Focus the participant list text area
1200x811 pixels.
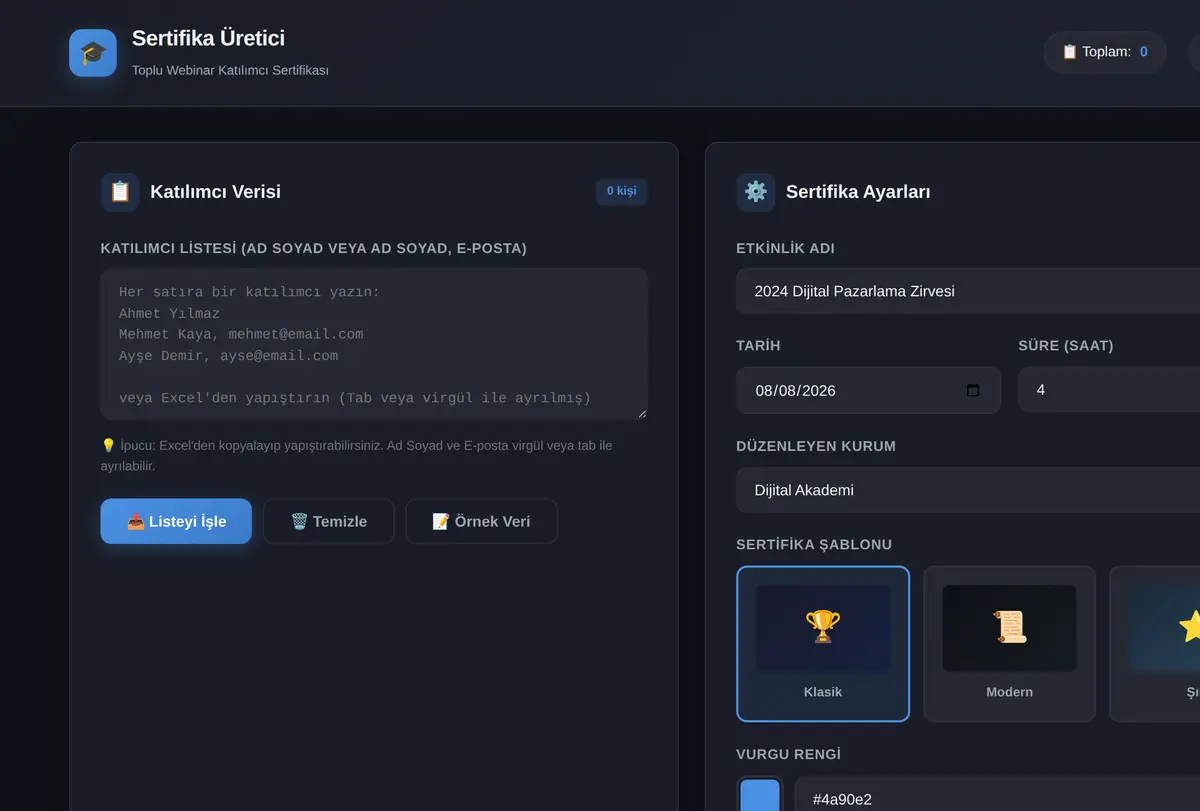[374, 344]
